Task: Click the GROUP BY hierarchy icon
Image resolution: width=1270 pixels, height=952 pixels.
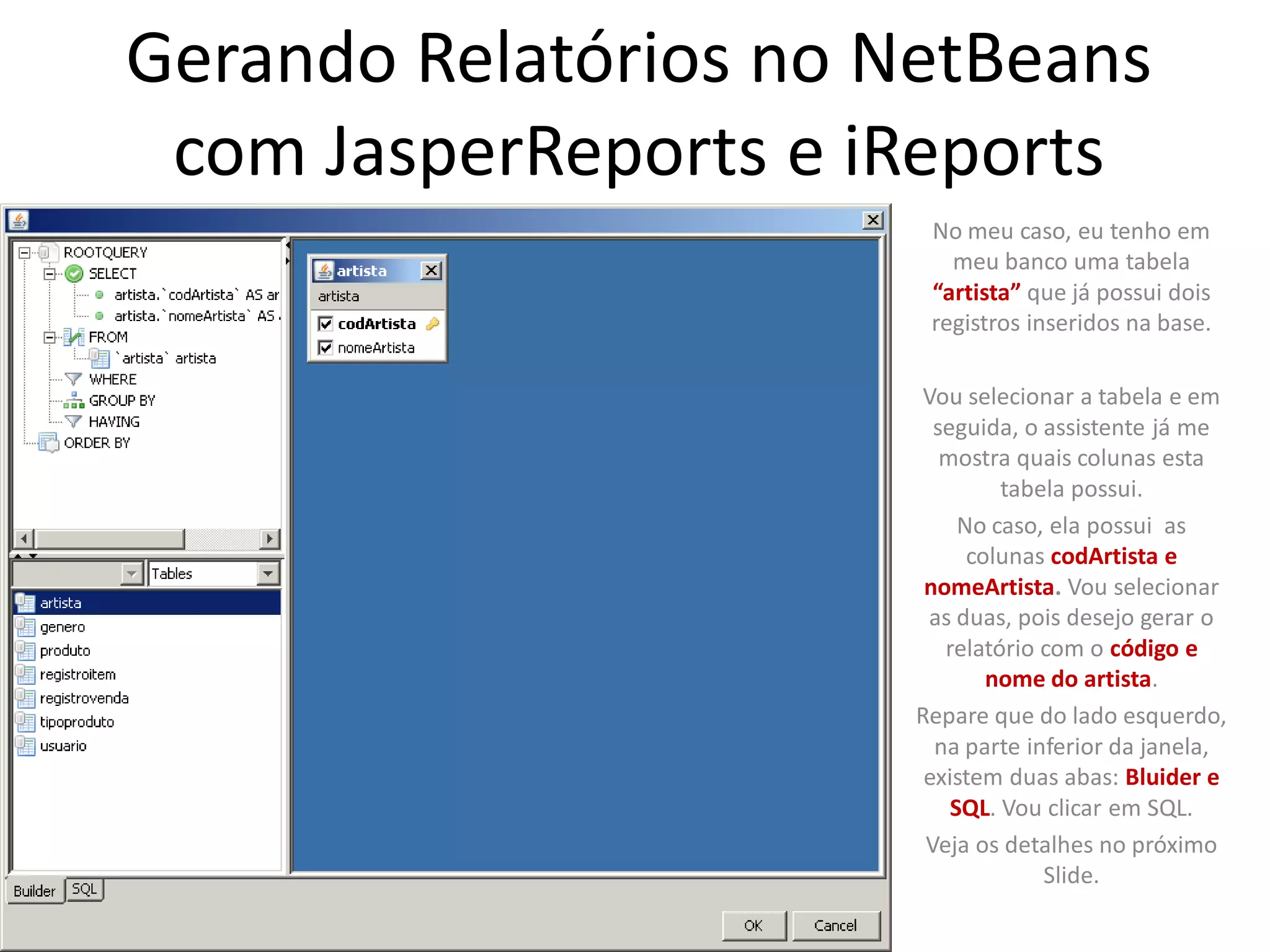Action: coord(74,400)
